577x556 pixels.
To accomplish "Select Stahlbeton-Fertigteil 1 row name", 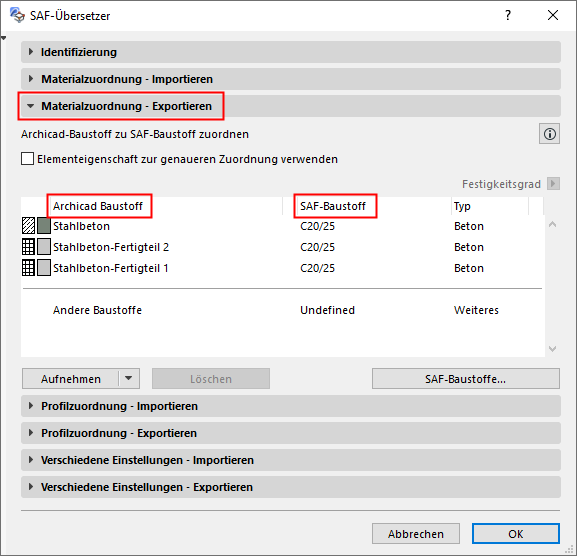I will point(111,268).
